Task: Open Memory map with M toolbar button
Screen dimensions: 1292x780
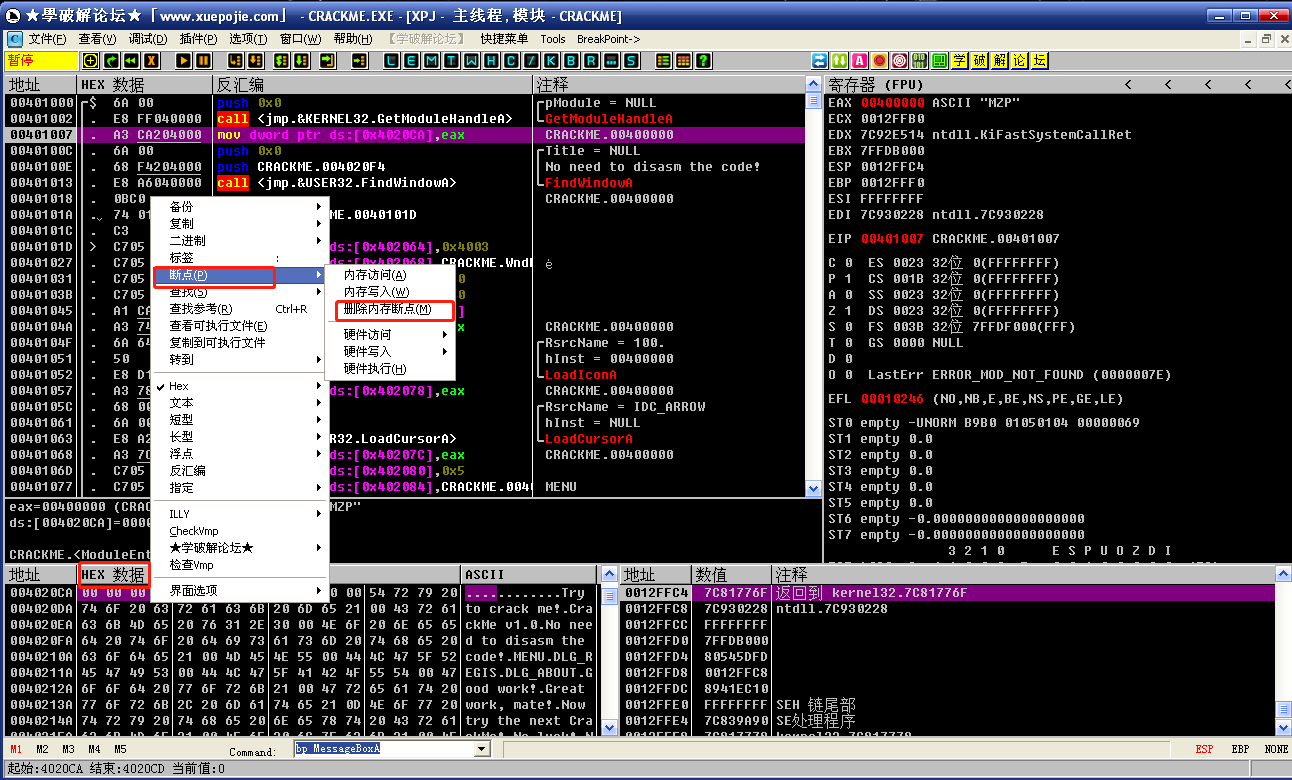Action: pos(432,61)
